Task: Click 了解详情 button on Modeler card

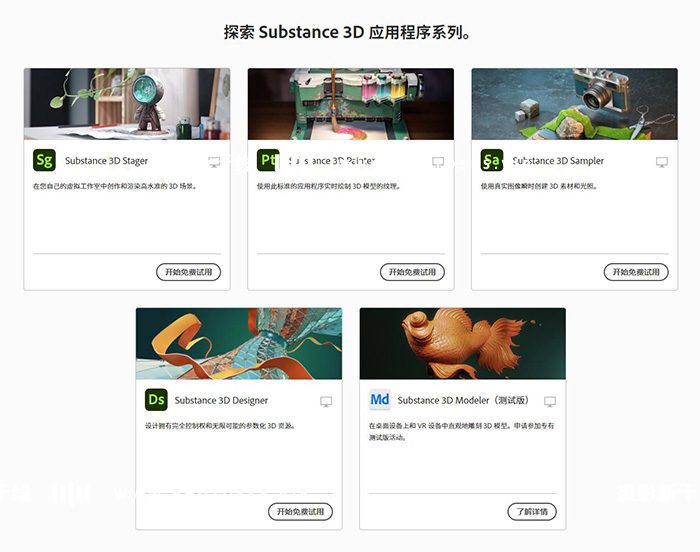Action: (x=532, y=511)
